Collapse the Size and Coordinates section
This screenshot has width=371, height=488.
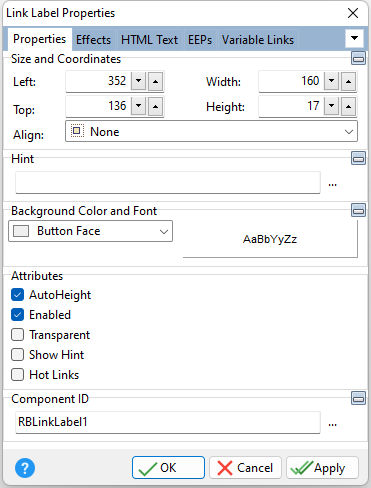point(358,58)
